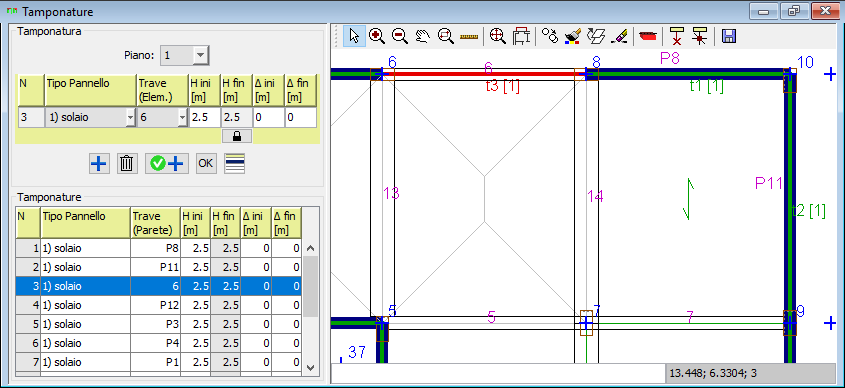Click the rotate layers icon
This screenshot has width=845, height=388.
point(596,36)
